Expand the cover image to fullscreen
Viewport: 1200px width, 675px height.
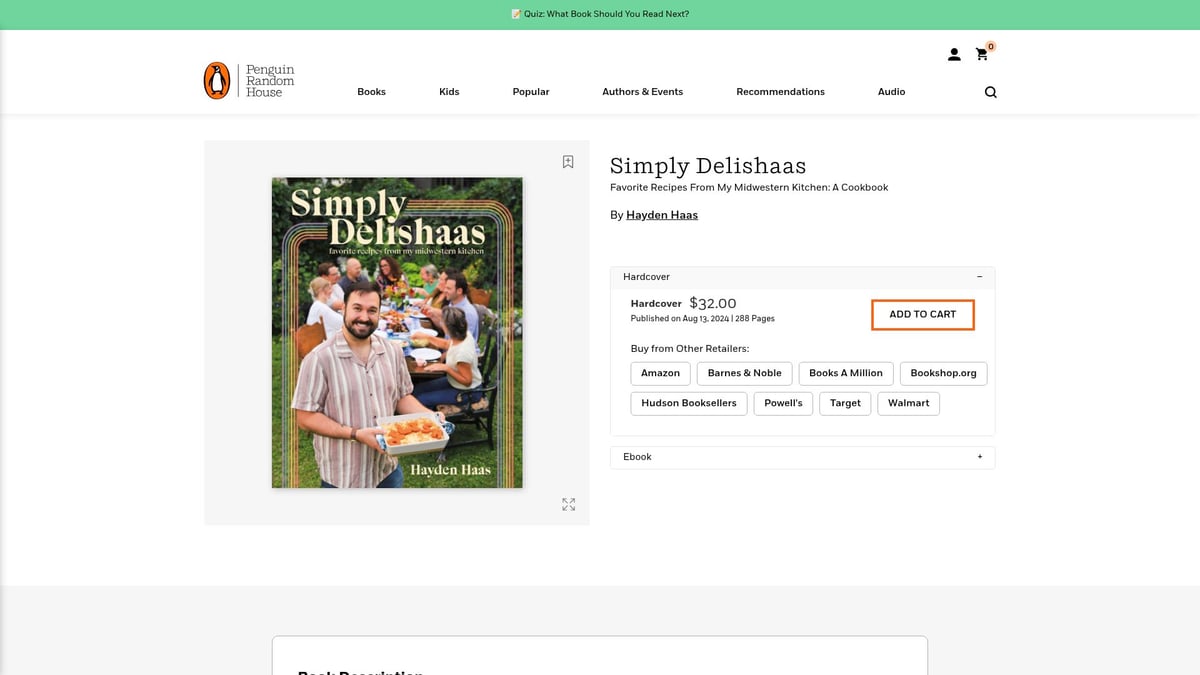[568, 505]
